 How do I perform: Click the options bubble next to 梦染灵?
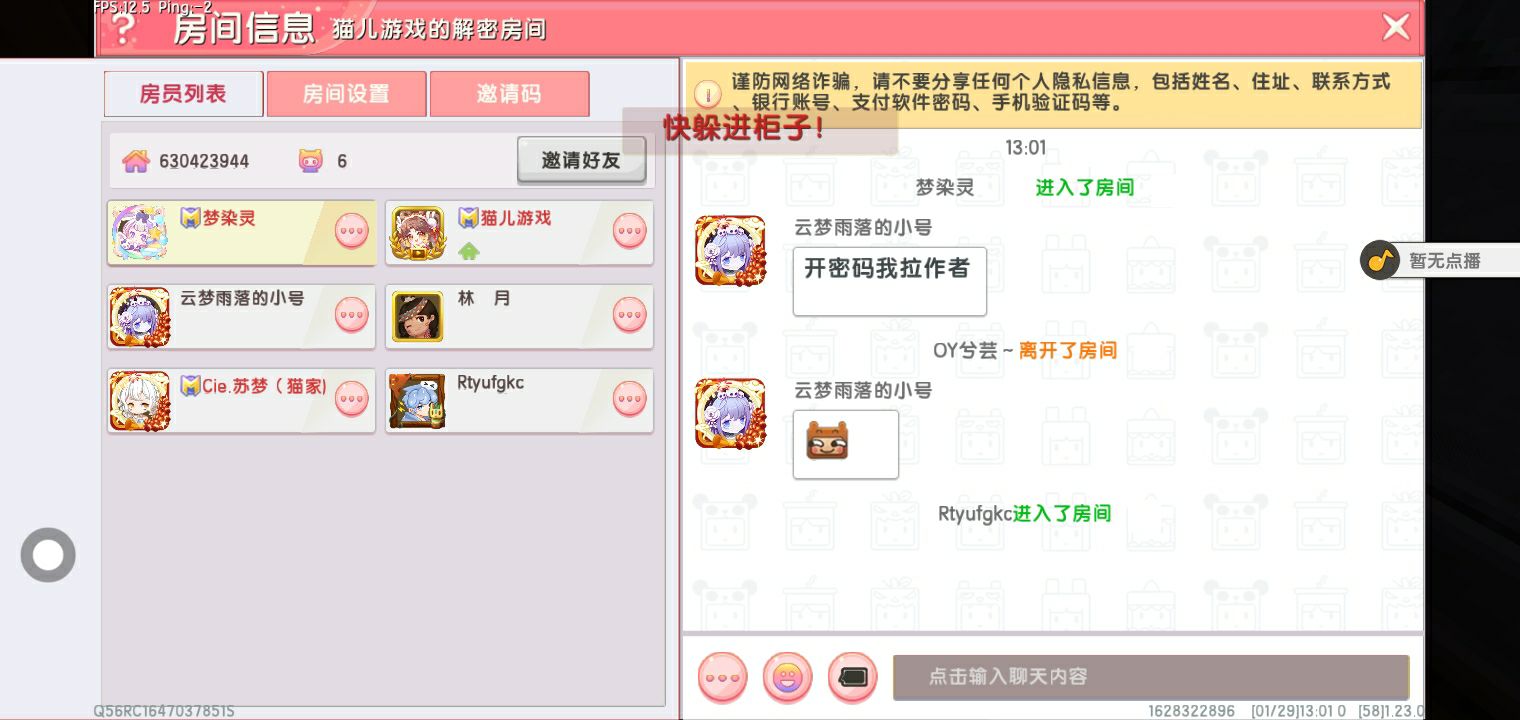351,231
